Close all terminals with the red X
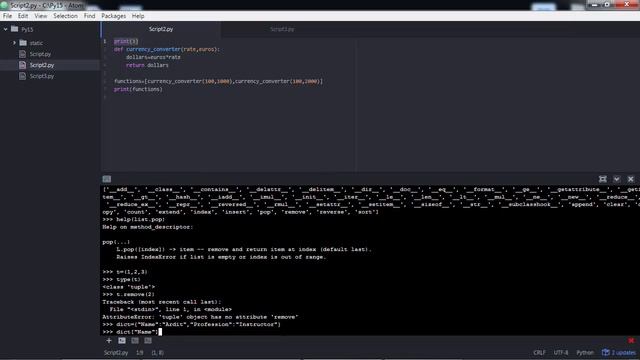Viewport: 640px width, 360px height. (631, 340)
